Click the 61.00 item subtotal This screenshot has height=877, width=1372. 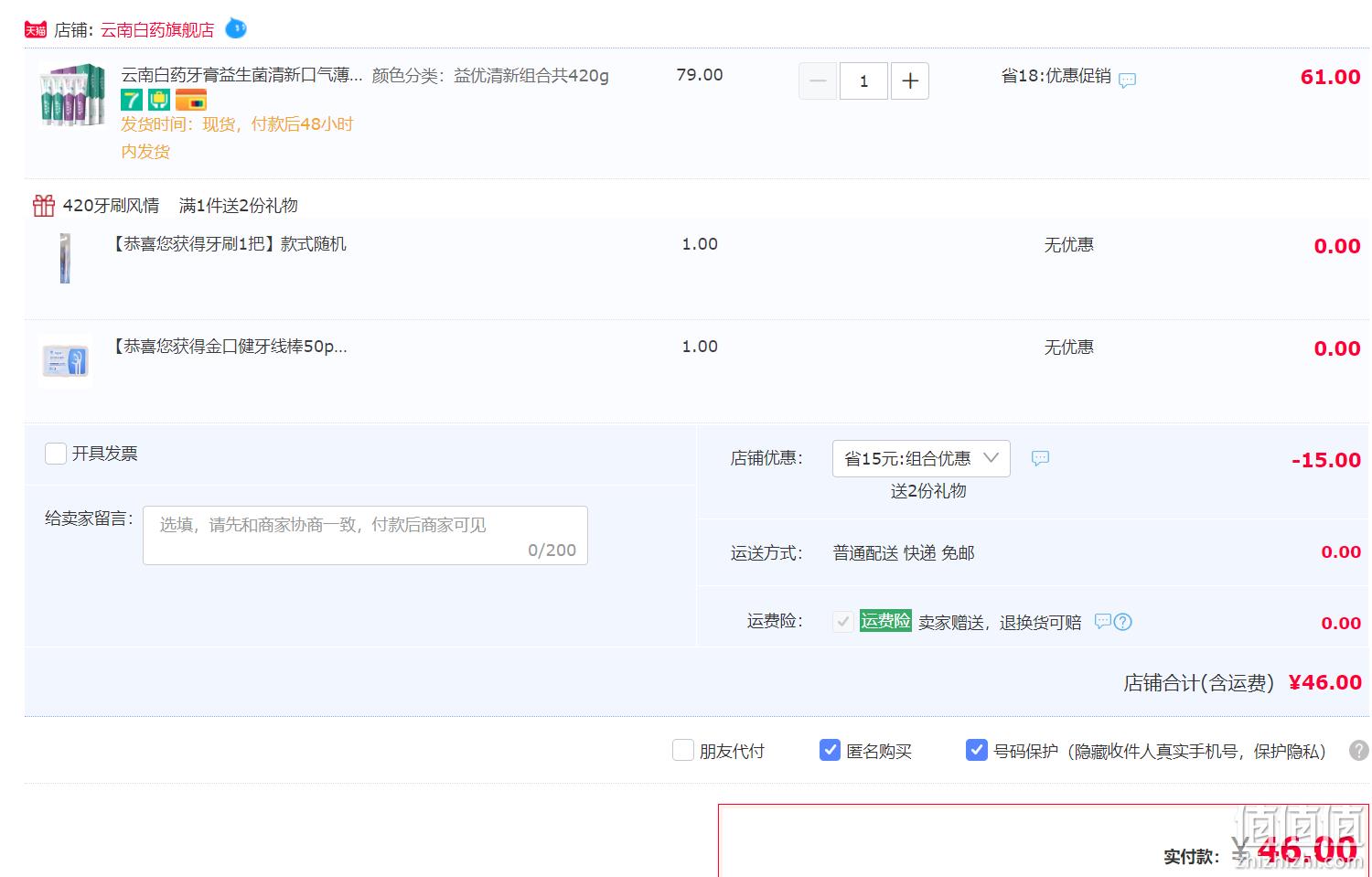pyautogui.click(x=1331, y=77)
